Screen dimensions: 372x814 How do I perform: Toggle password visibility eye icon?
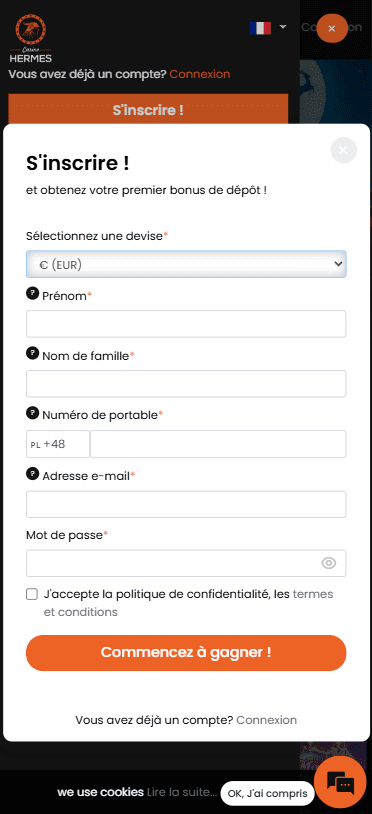329,563
